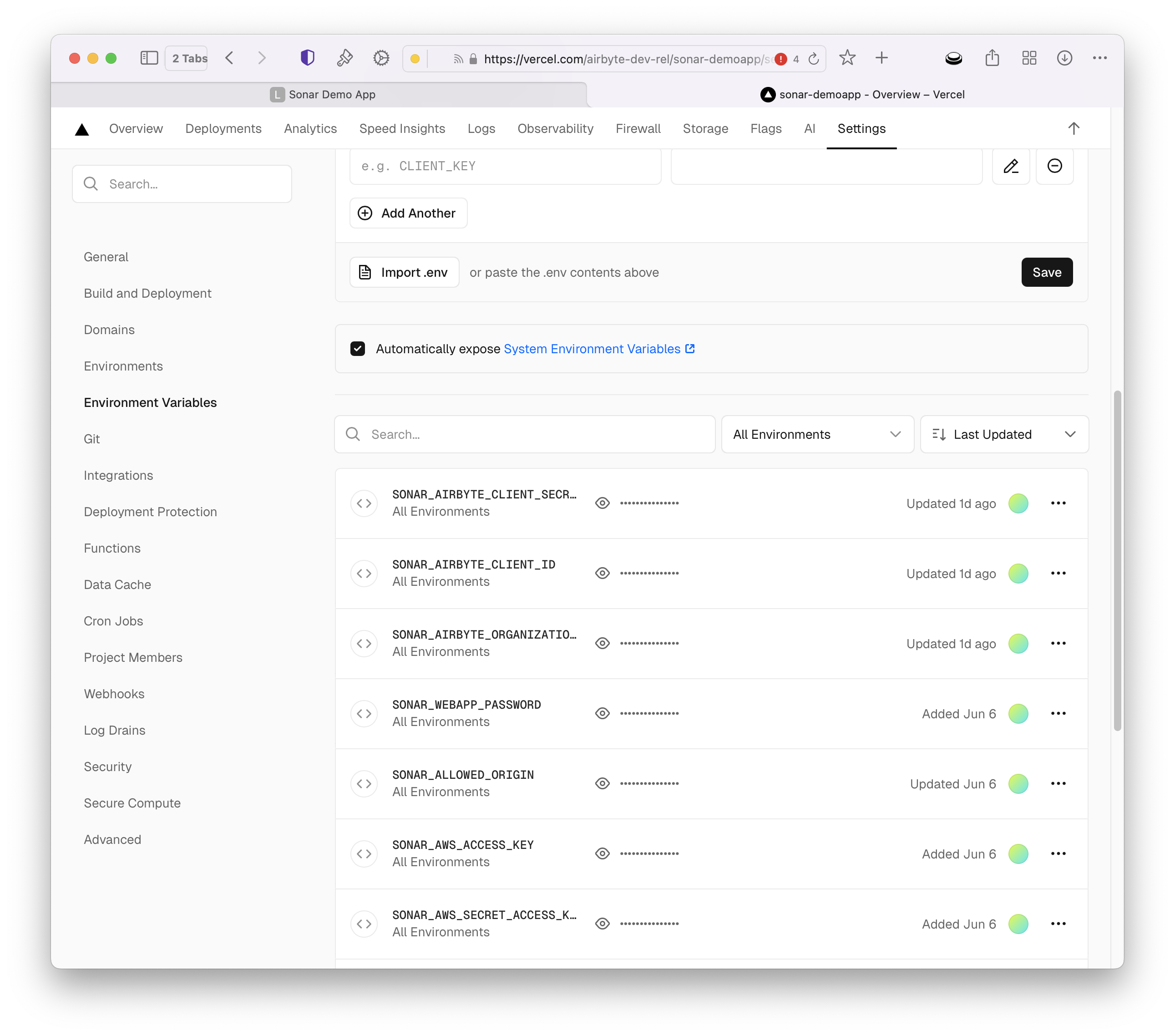This screenshot has width=1175, height=1036.
Task: Click the Import .env button
Action: pyautogui.click(x=404, y=273)
